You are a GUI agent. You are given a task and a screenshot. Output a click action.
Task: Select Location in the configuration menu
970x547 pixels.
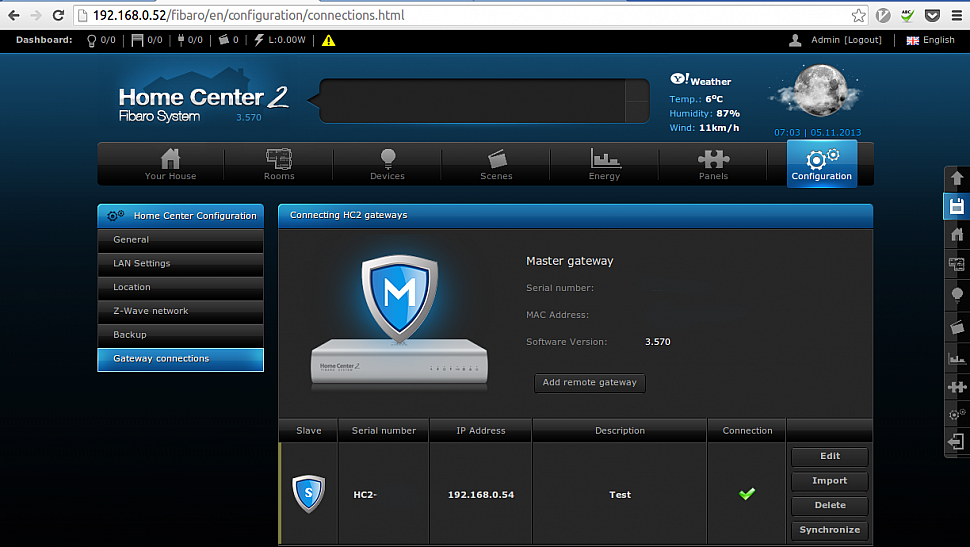coord(181,288)
